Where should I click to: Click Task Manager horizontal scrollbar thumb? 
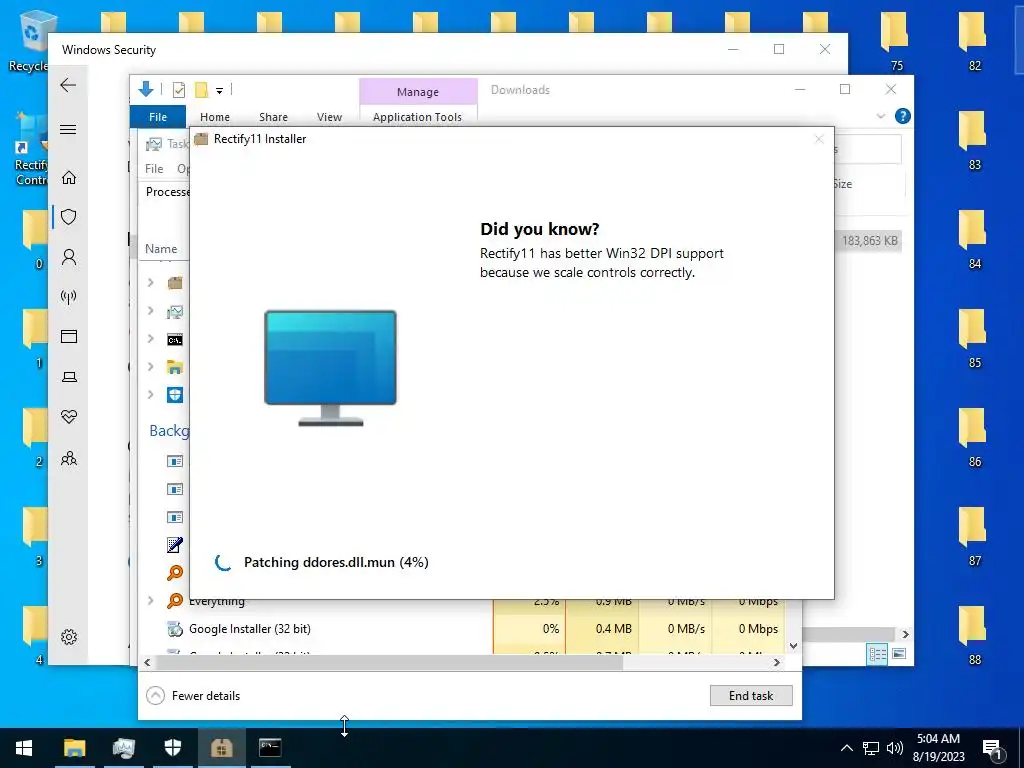390,662
